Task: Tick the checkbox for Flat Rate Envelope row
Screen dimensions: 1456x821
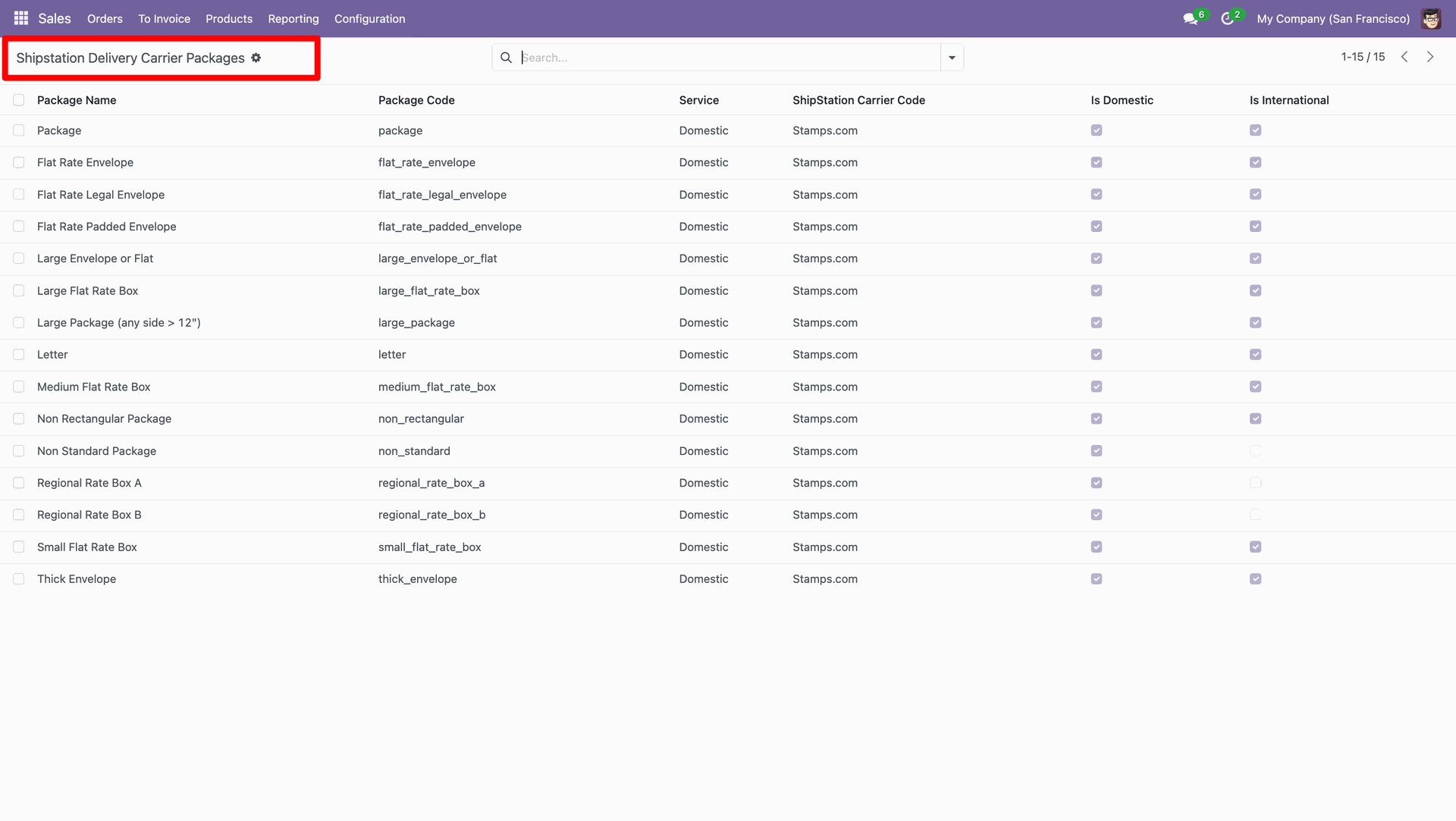Action: click(19, 162)
